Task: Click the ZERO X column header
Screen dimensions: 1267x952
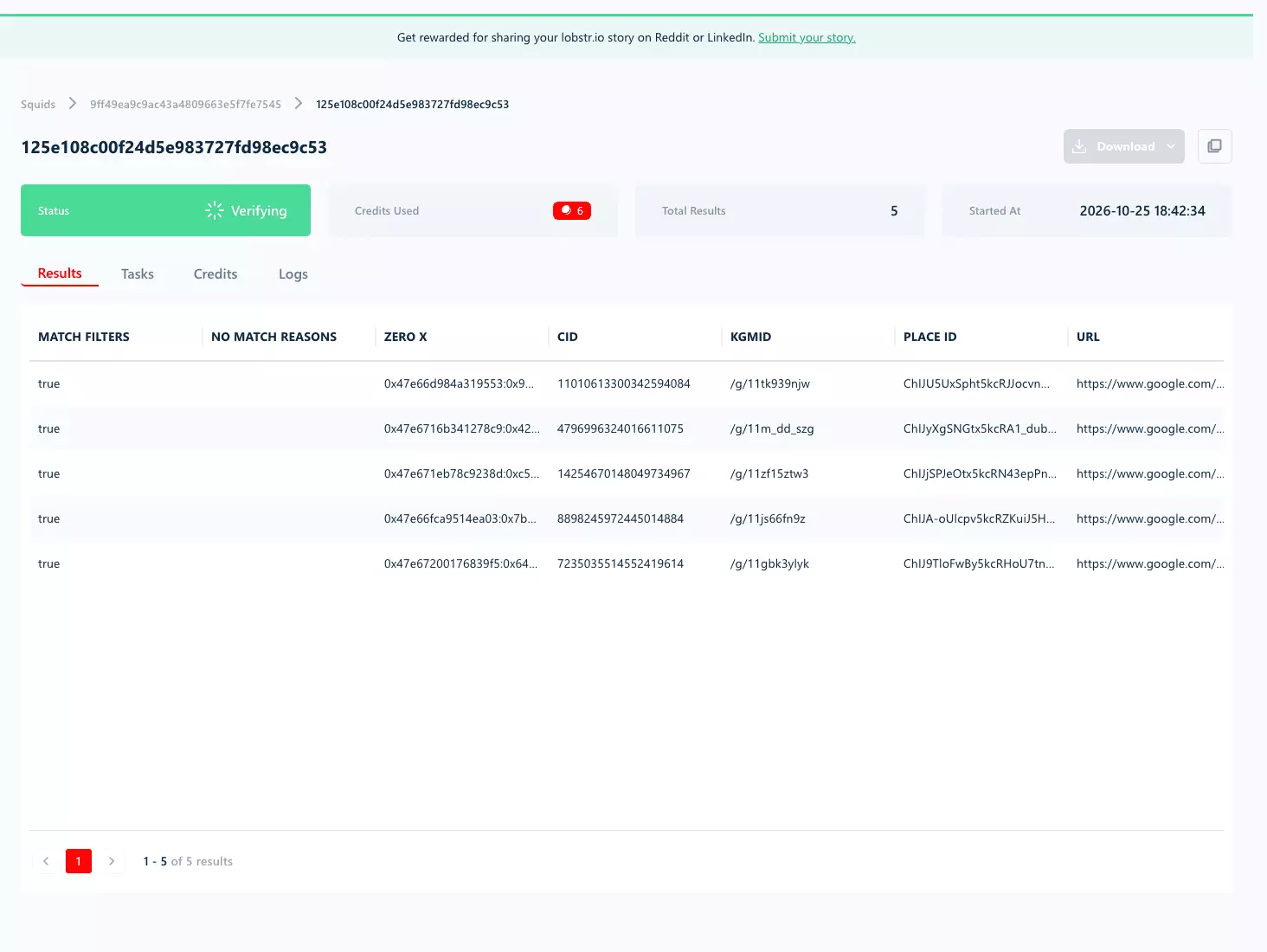Action: tap(406, 337)
